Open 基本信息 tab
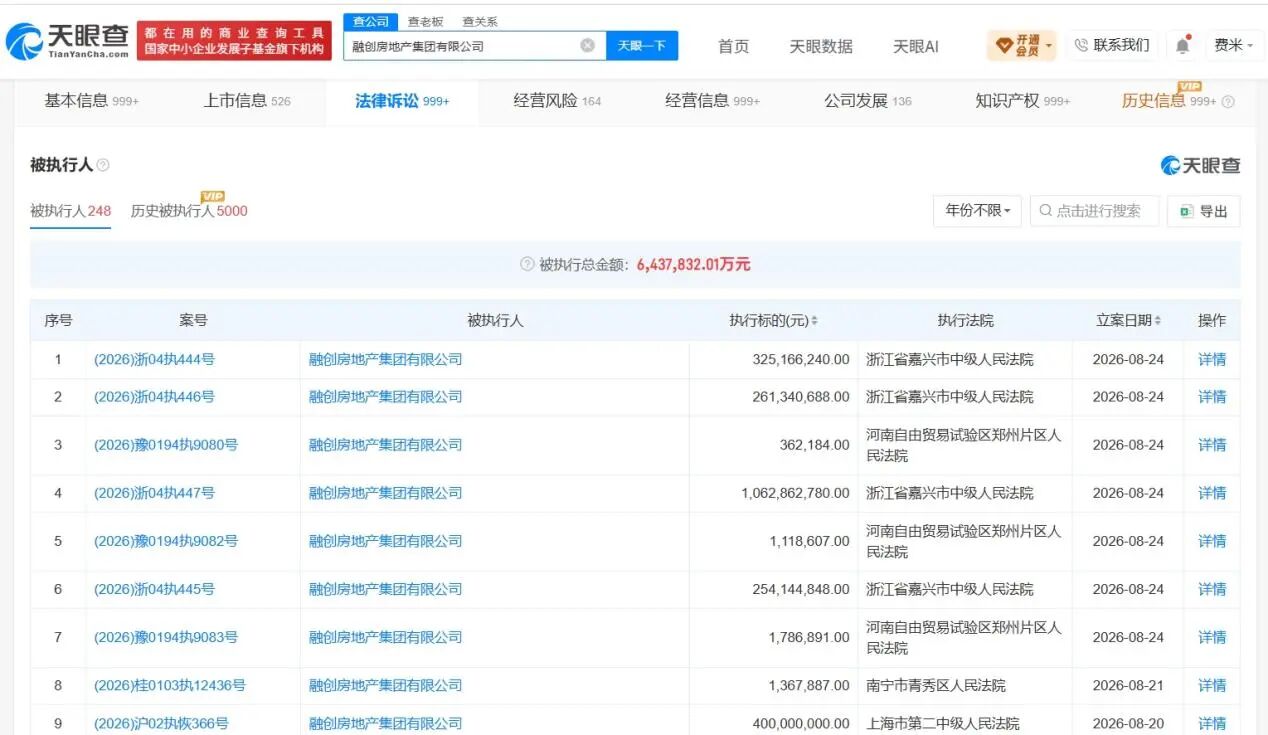The image size is (1268, 735). tap(92, 101)
